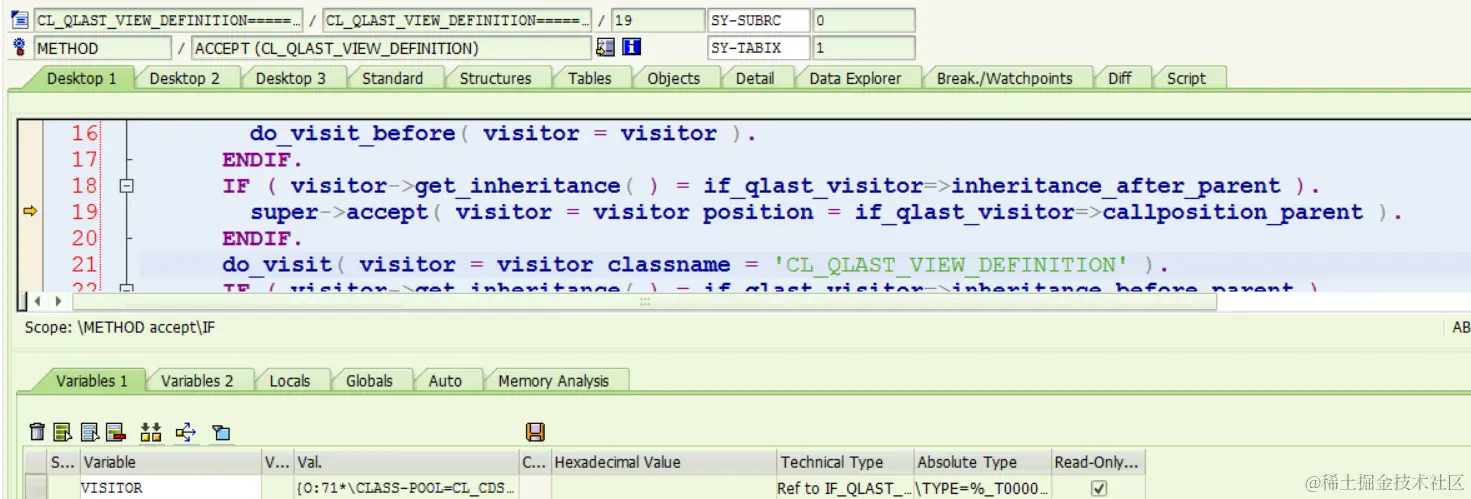Screen dimensions: 1471x499
Task: Click the second variables toolbar icon next to trash
Action: (x=63, y=432)
